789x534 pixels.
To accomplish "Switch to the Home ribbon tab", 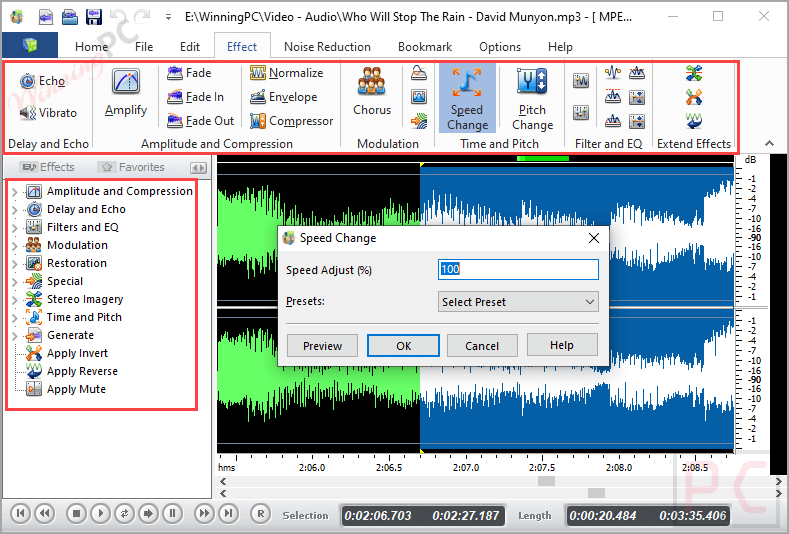I will [91, 46].
